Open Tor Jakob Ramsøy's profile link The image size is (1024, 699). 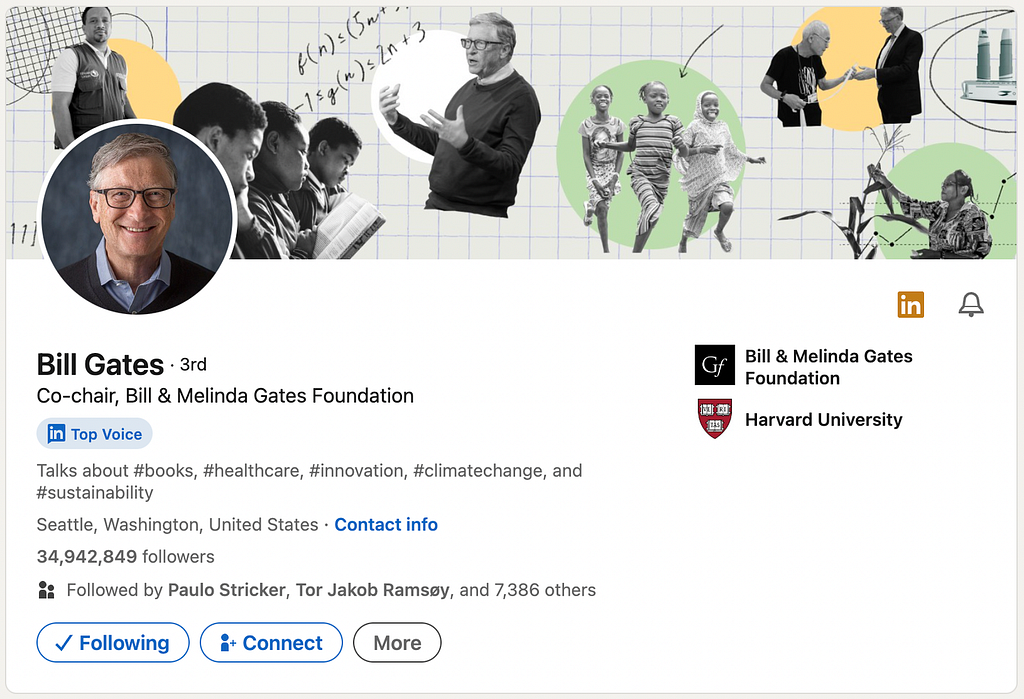(x=373, y=590)
